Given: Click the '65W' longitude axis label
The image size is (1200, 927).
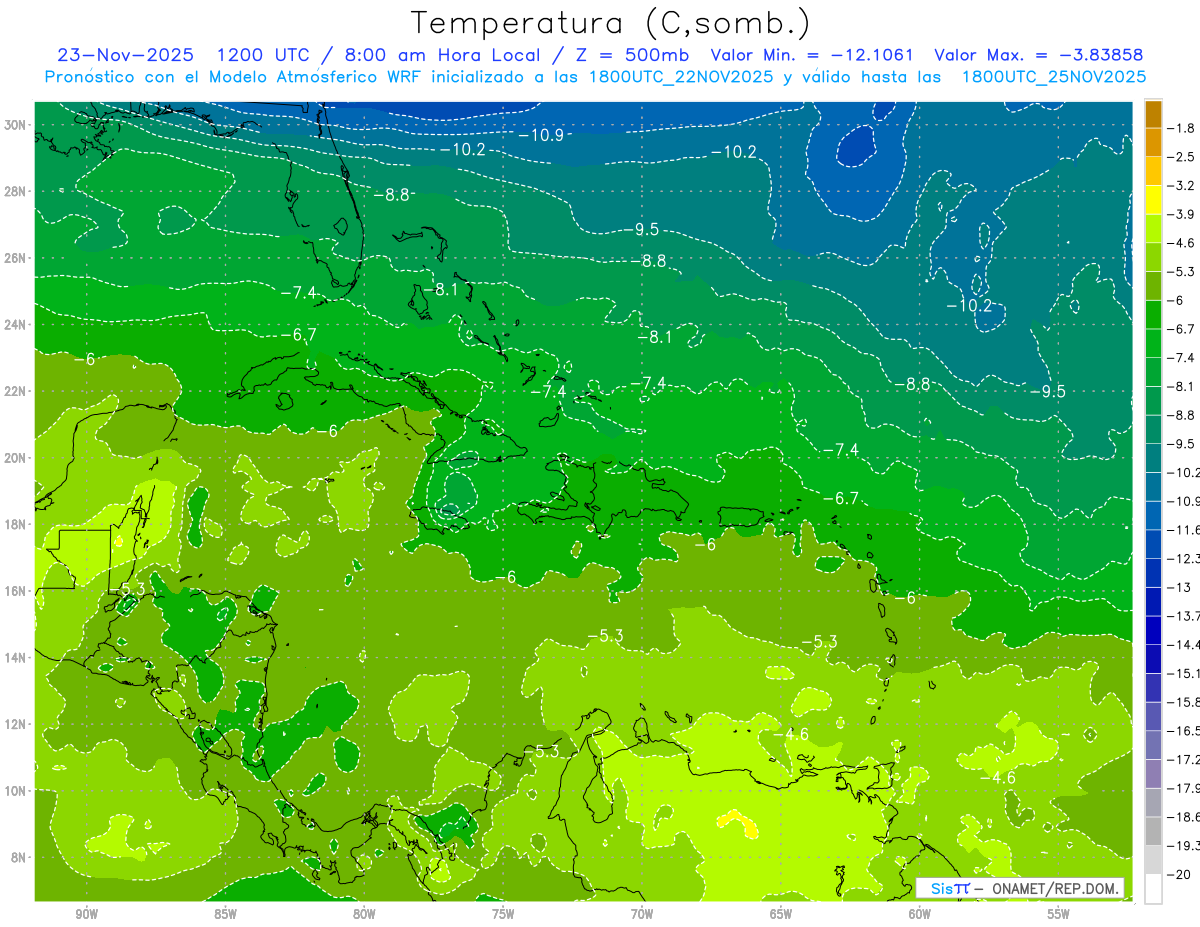Looking at the screenshot, I should 781,914.
